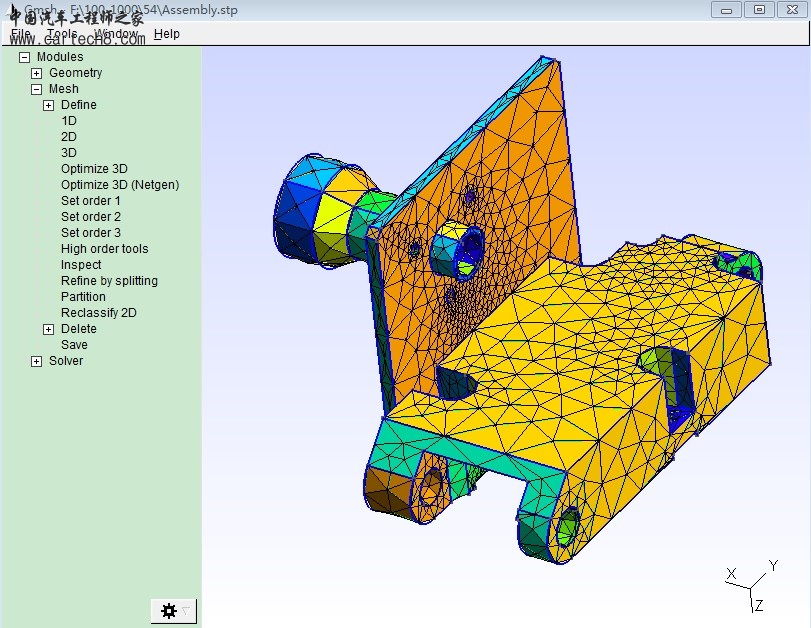The image size is (811, 628).
Task: Click Save under Mesh module
Action: pyautogui.click(x=74, y=345)
